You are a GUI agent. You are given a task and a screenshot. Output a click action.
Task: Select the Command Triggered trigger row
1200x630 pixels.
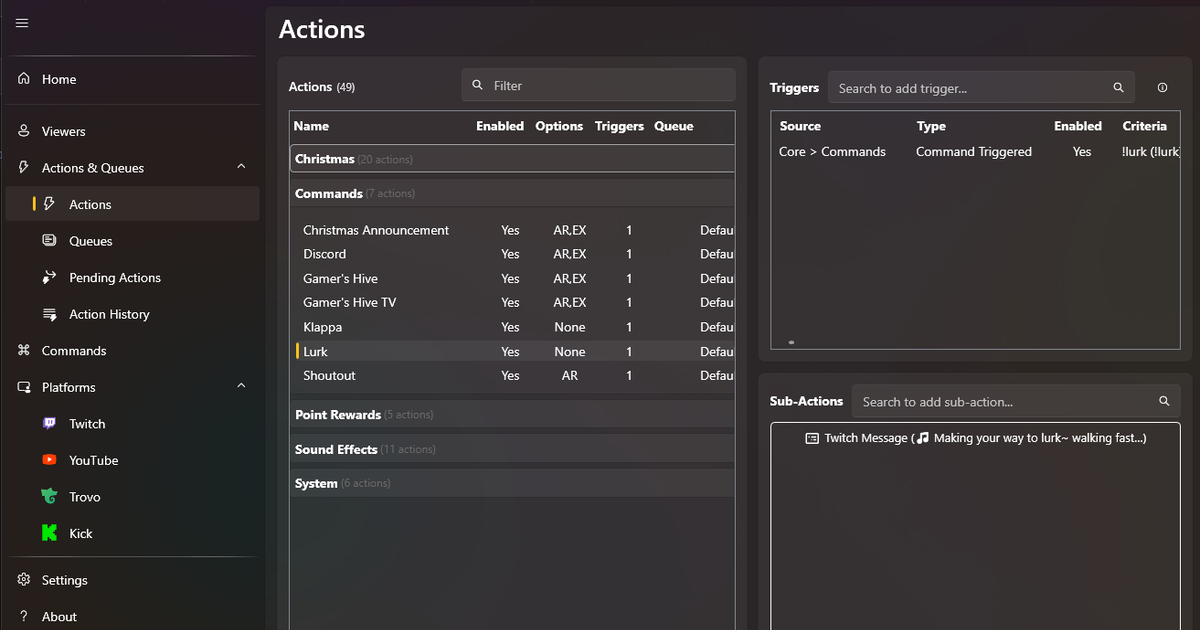click(x=973, y=152)
